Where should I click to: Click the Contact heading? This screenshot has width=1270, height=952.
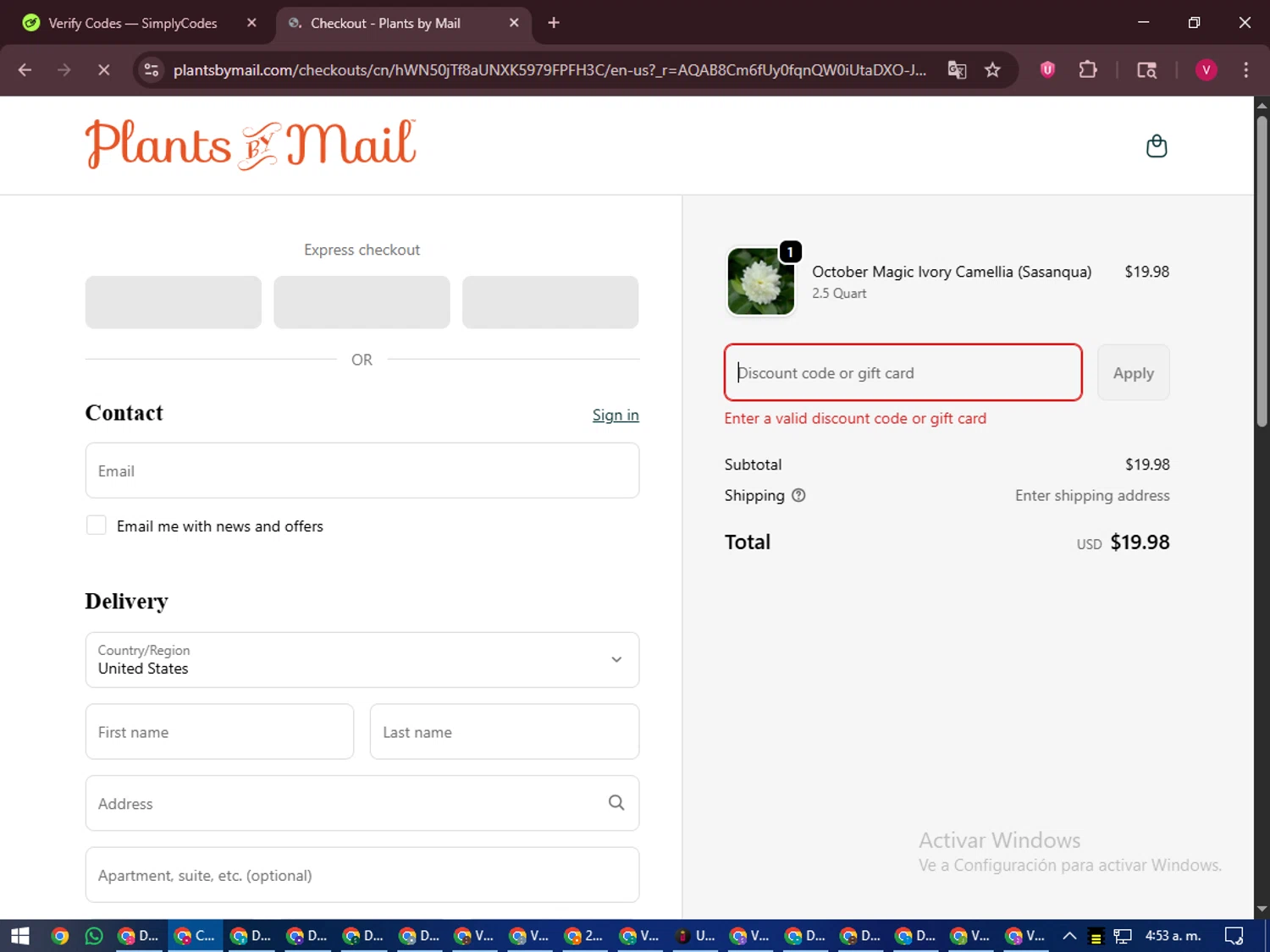coord(124,413)
